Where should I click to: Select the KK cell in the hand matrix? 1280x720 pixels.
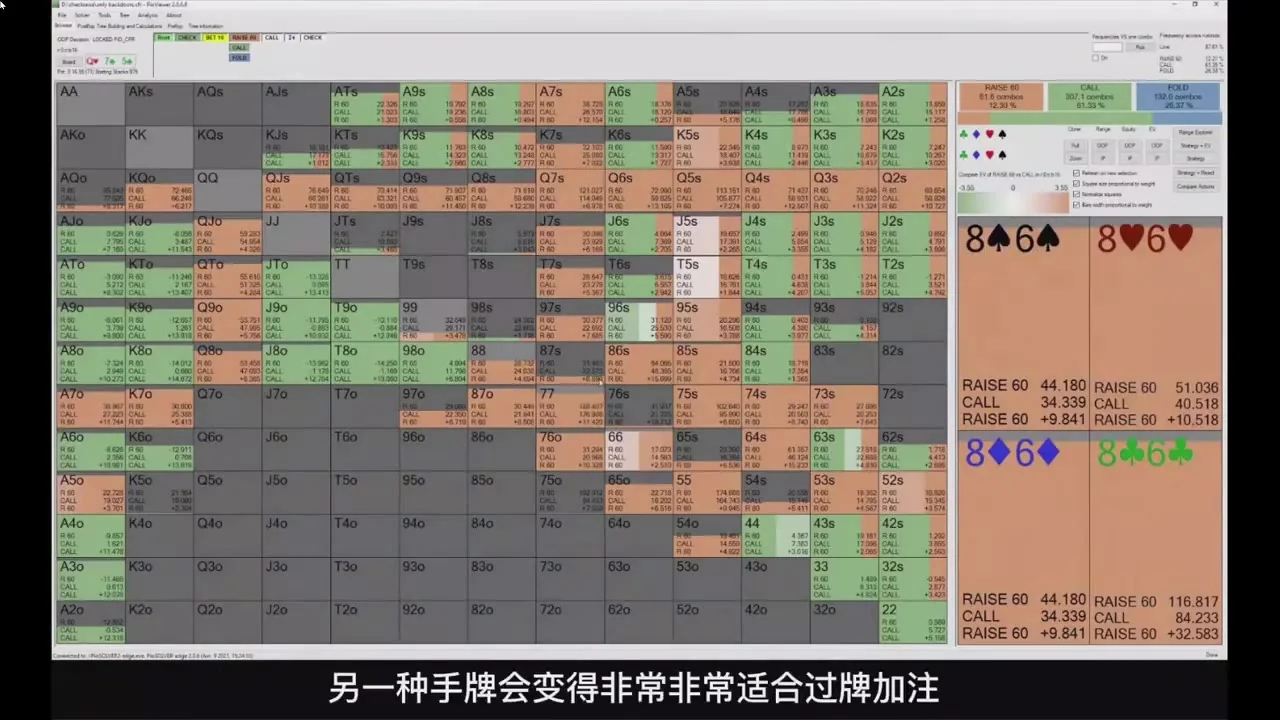point(159,147)
